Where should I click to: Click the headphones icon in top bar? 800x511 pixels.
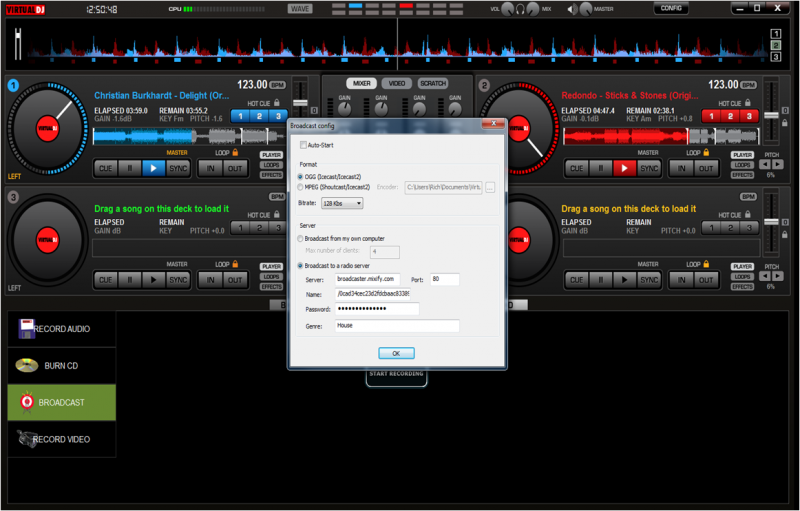coord(521,9)
